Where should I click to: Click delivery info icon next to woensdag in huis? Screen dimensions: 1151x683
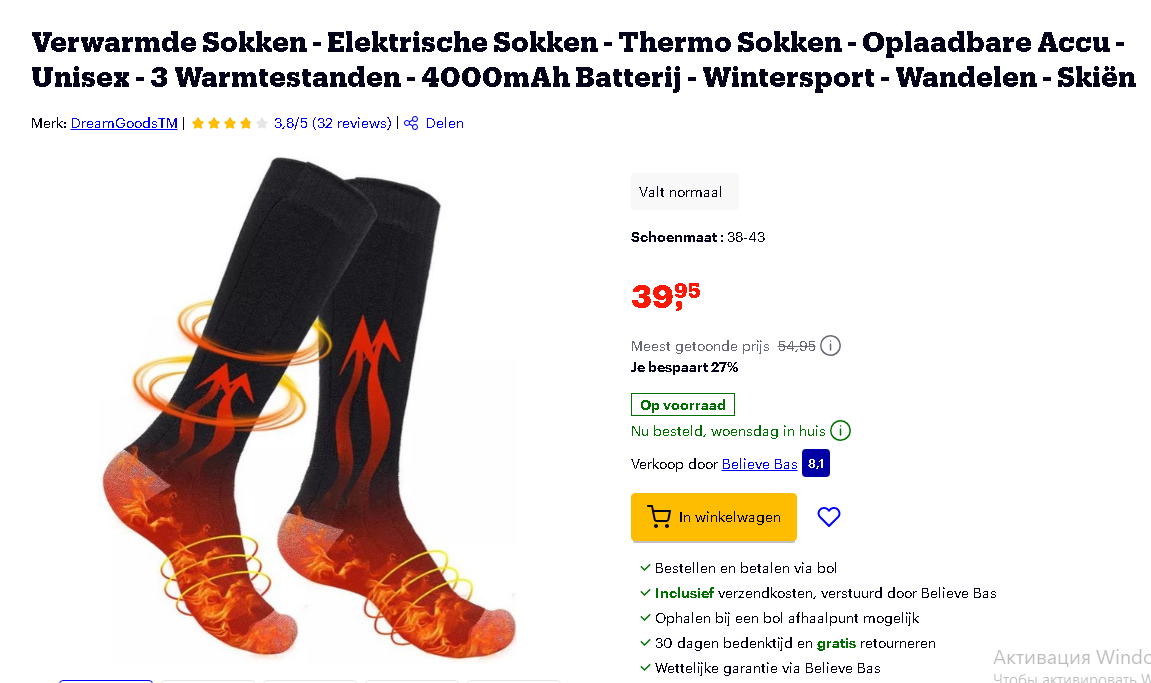840,430
